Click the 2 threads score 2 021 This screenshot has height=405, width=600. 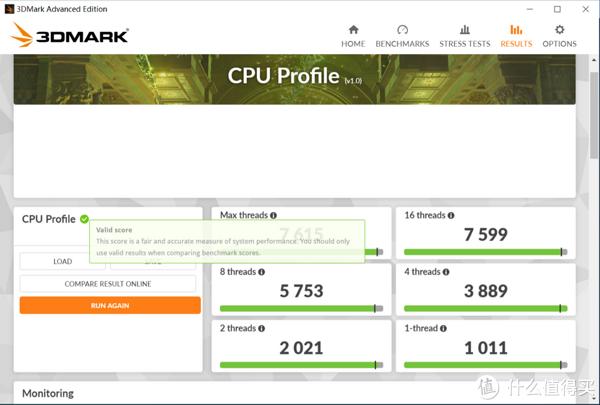[301, 348]
